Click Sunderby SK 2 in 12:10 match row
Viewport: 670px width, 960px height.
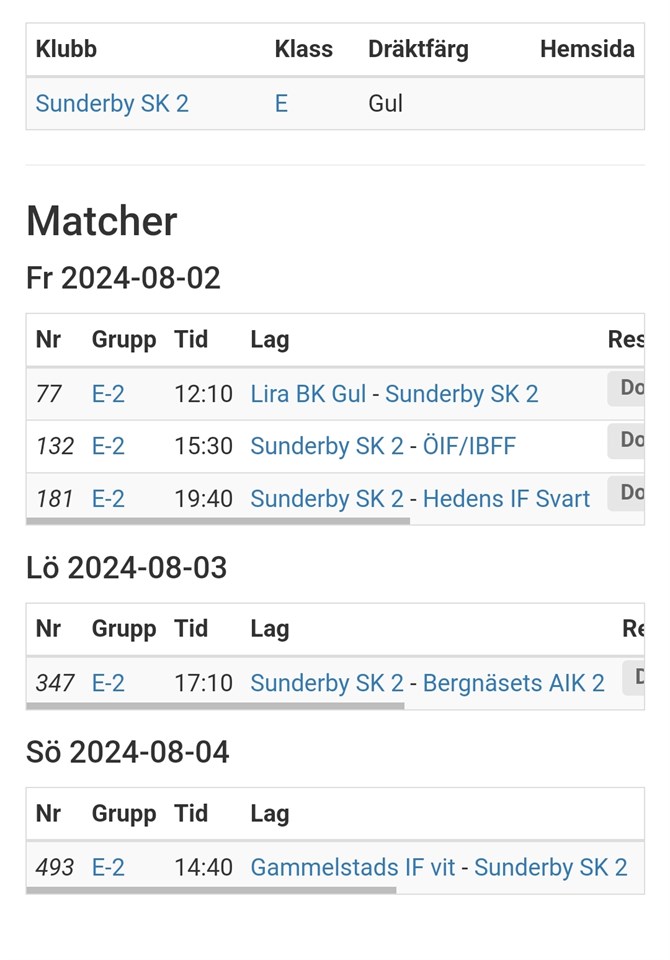pyautogui.click(x=461, y=394)
